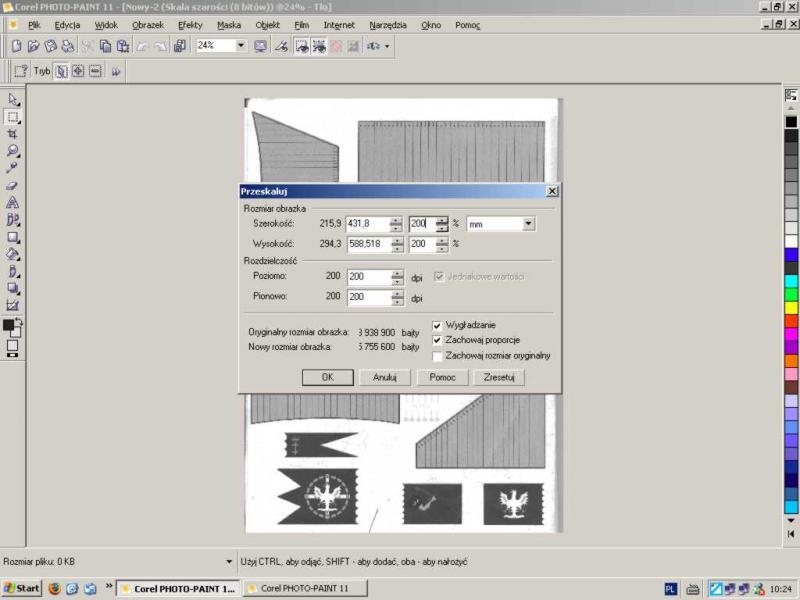Click the Open file folder icon
Screen dimensions: 800x600
point(34,46)
